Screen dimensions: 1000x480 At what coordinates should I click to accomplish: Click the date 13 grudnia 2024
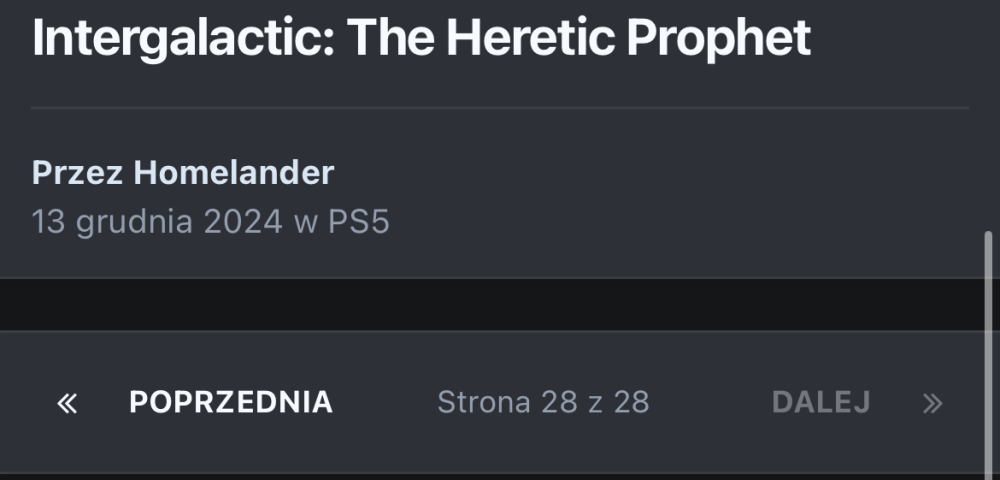[x=157, y=221]
